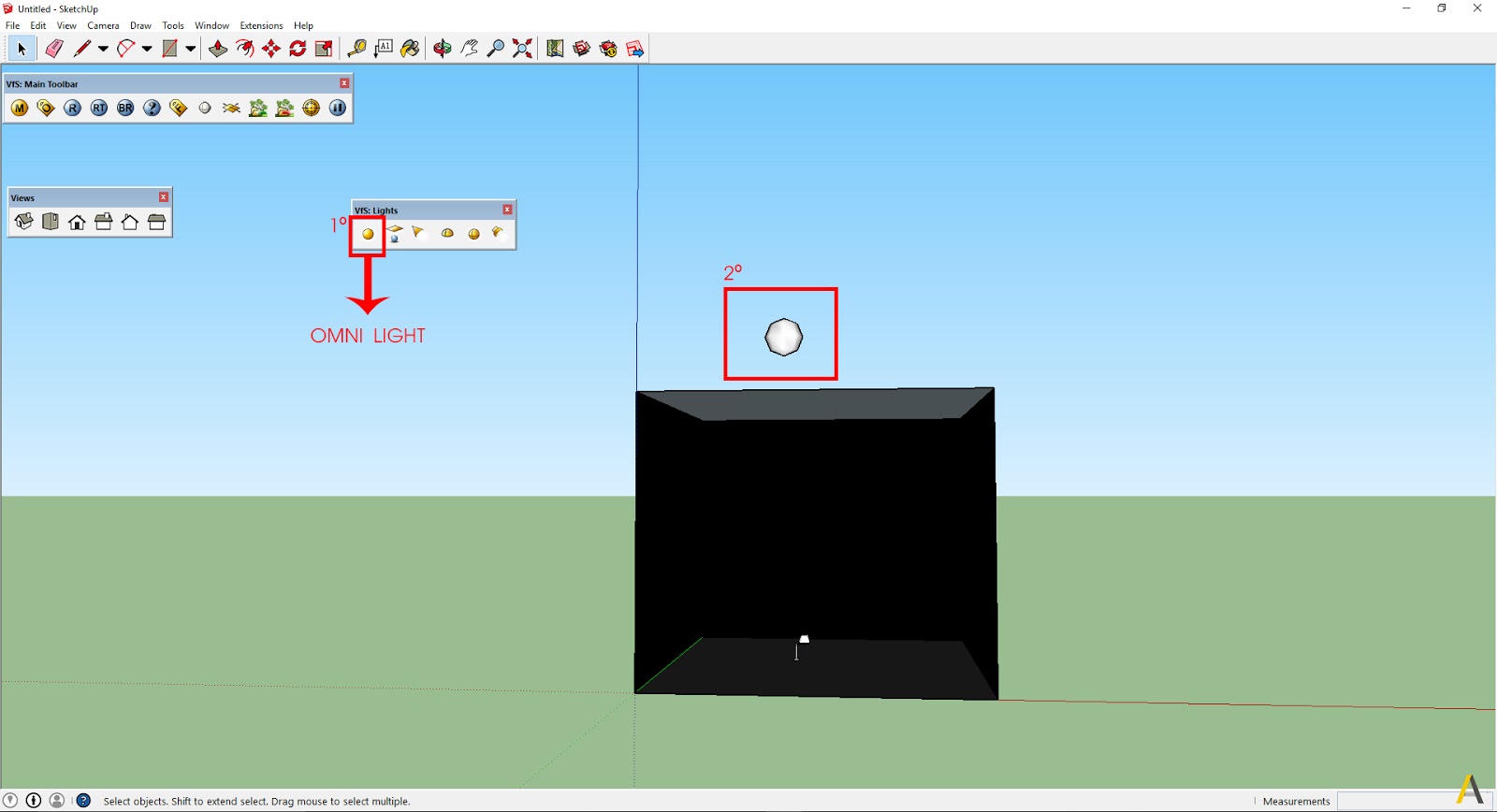Activate the Move tool
Screen dimensions: 1497x812
[x=271, y=49]
